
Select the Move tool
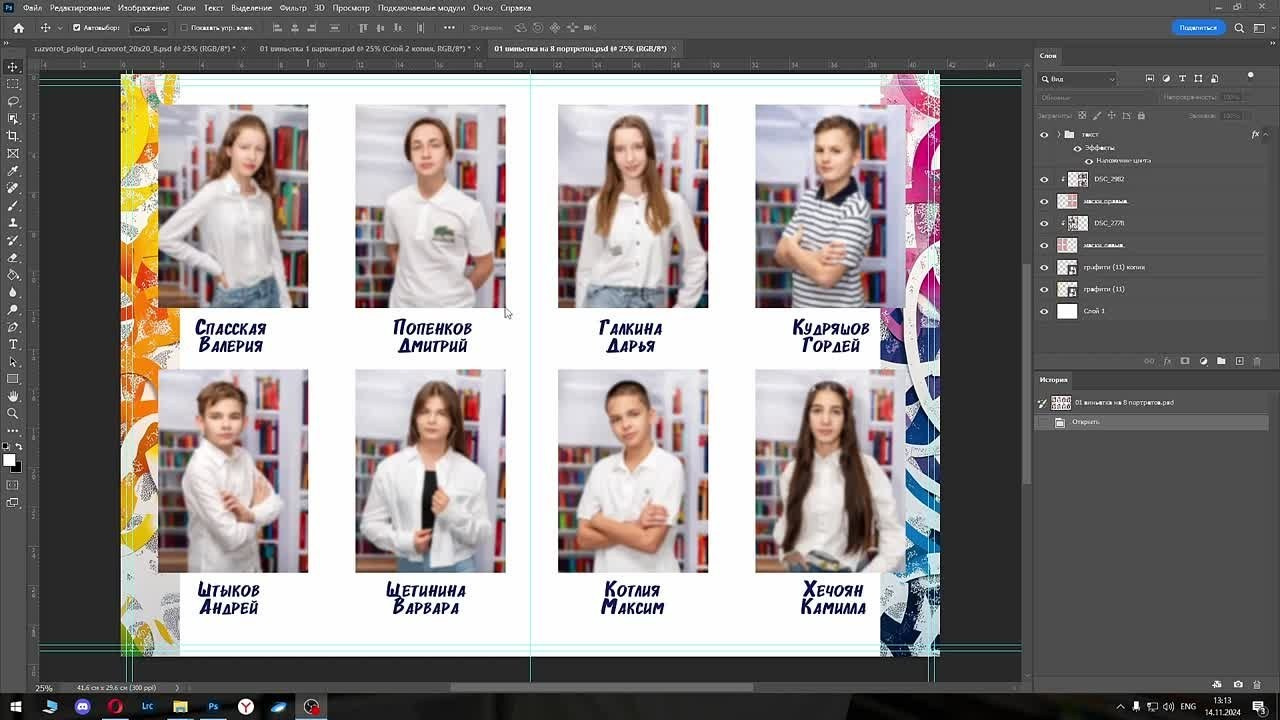pyautogui.click(x=13, y=67)
